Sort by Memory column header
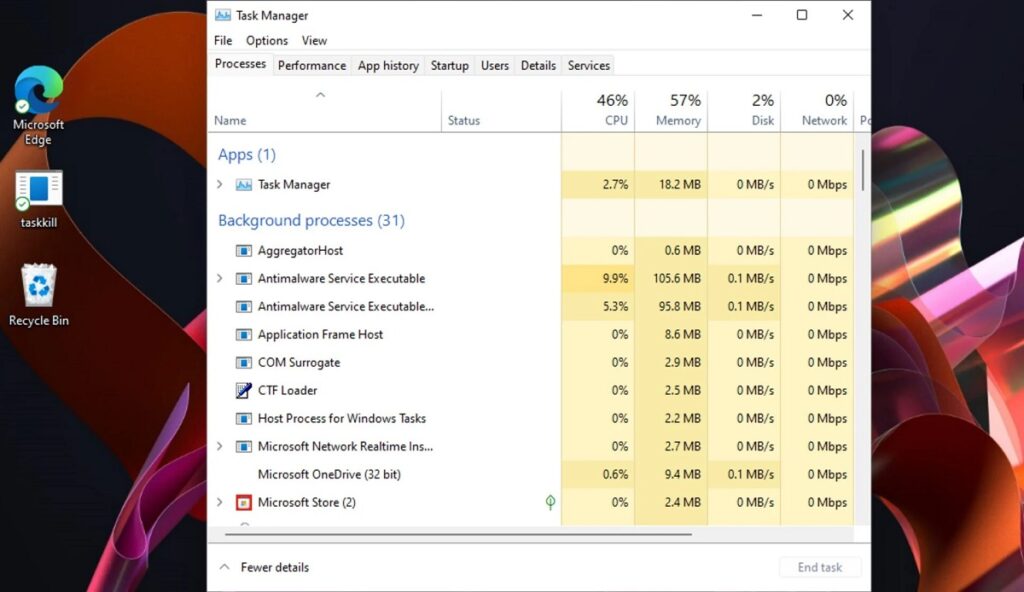This screenshot has height=592, width=1024. [x=671, y=111]
